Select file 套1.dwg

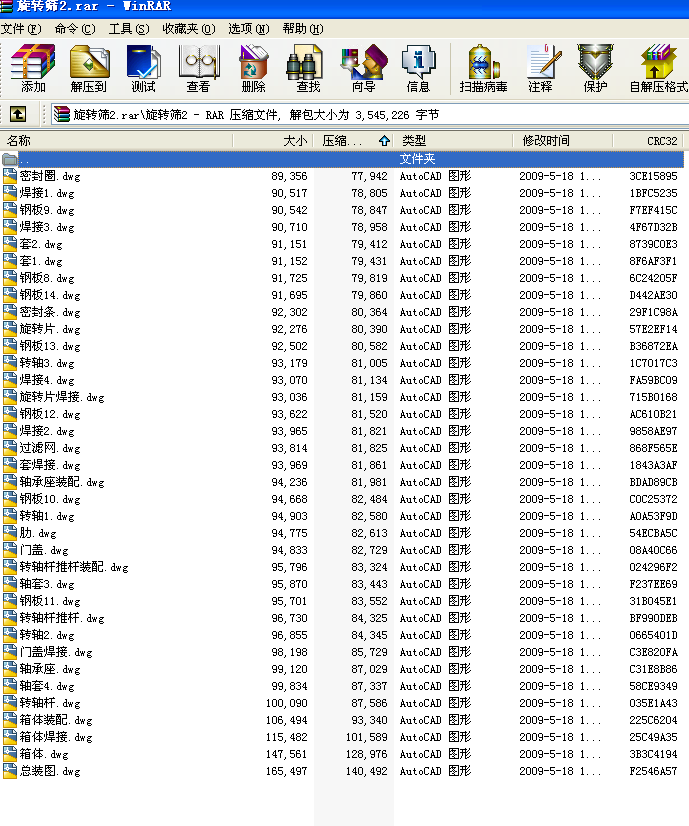(x=41, y=261)
